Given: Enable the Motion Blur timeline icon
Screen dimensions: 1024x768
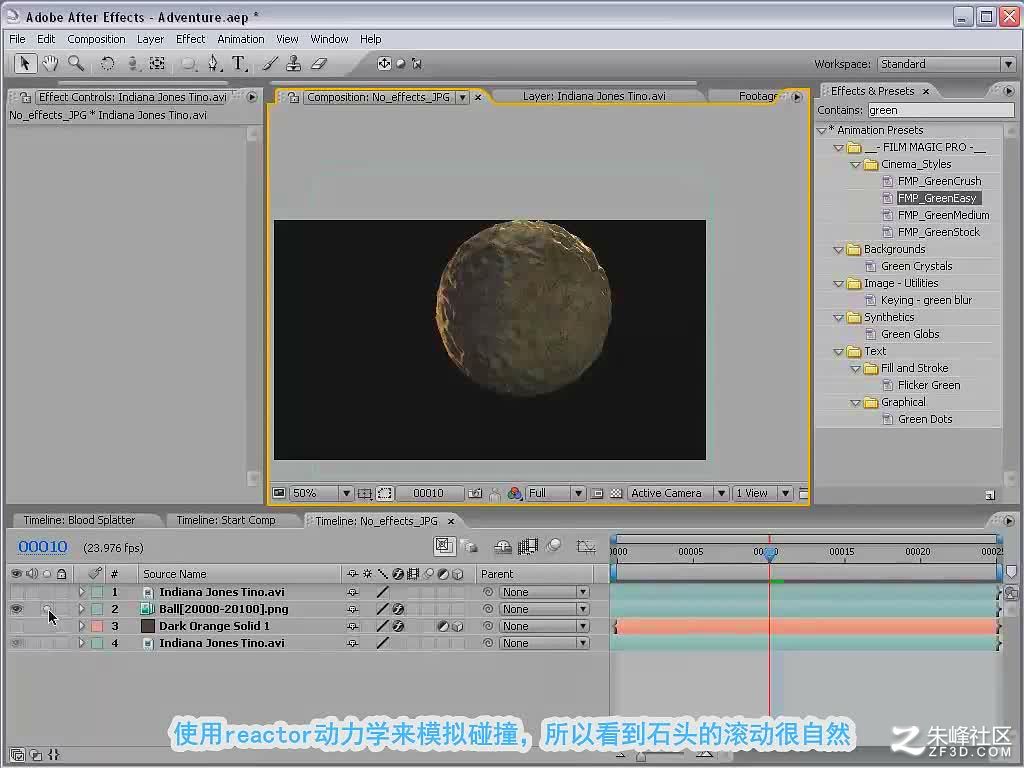Looking at the screenshot, I should [x=553, y=545].
